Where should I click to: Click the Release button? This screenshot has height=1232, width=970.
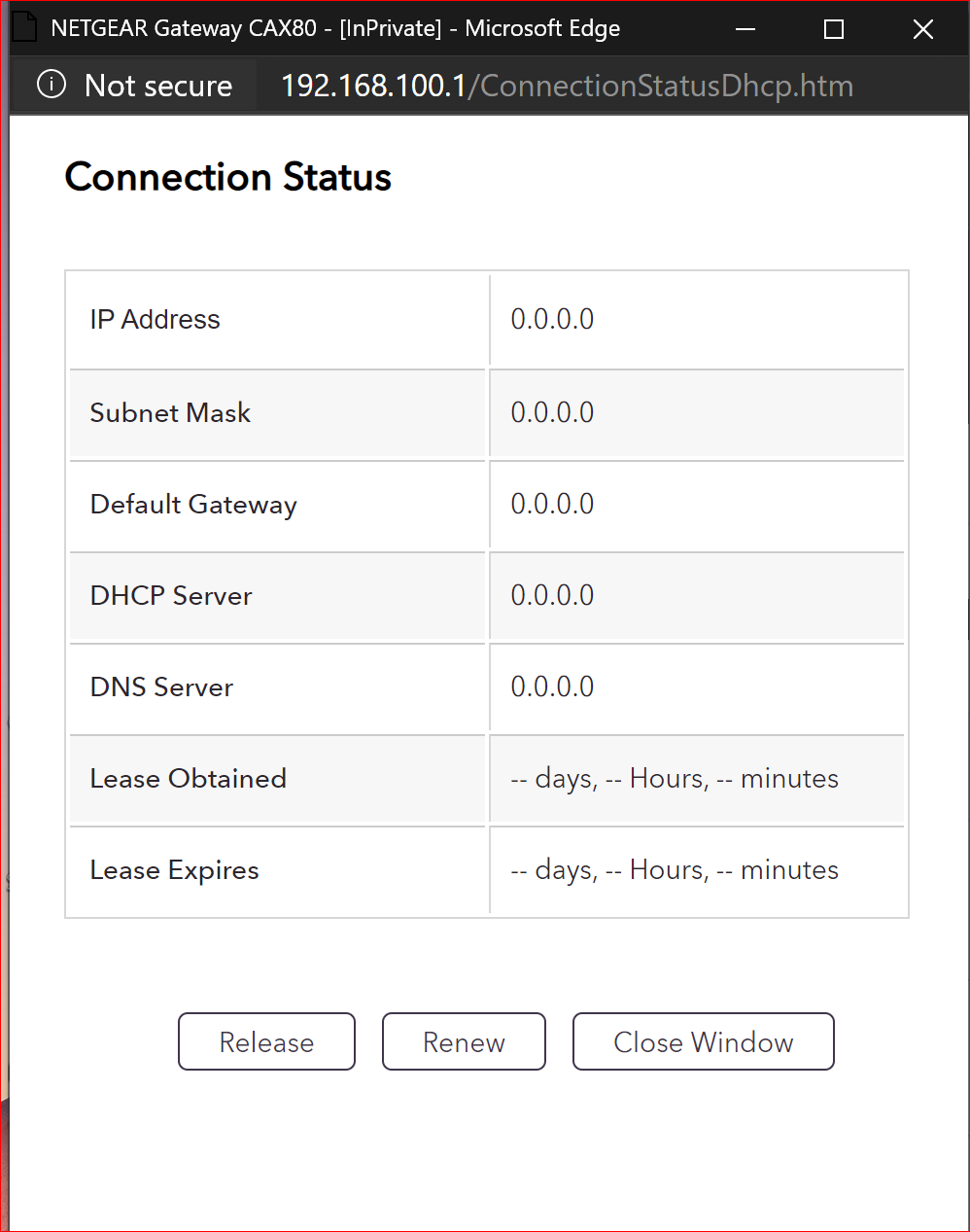click(266, 1041)
